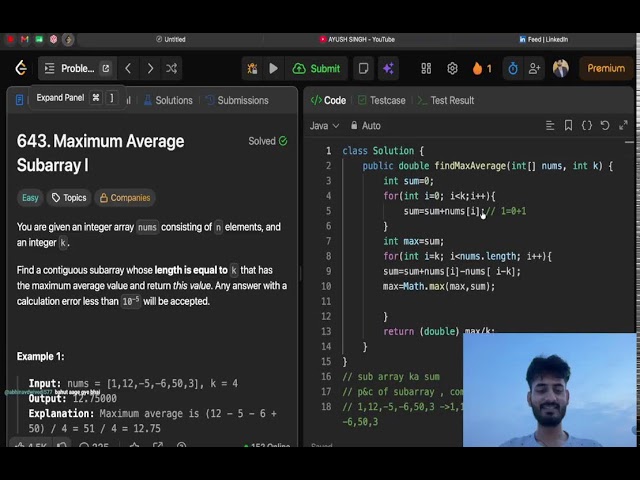Open the Untitled browser tab
Viewport: 640px width, 480px height.
point(171,39)
